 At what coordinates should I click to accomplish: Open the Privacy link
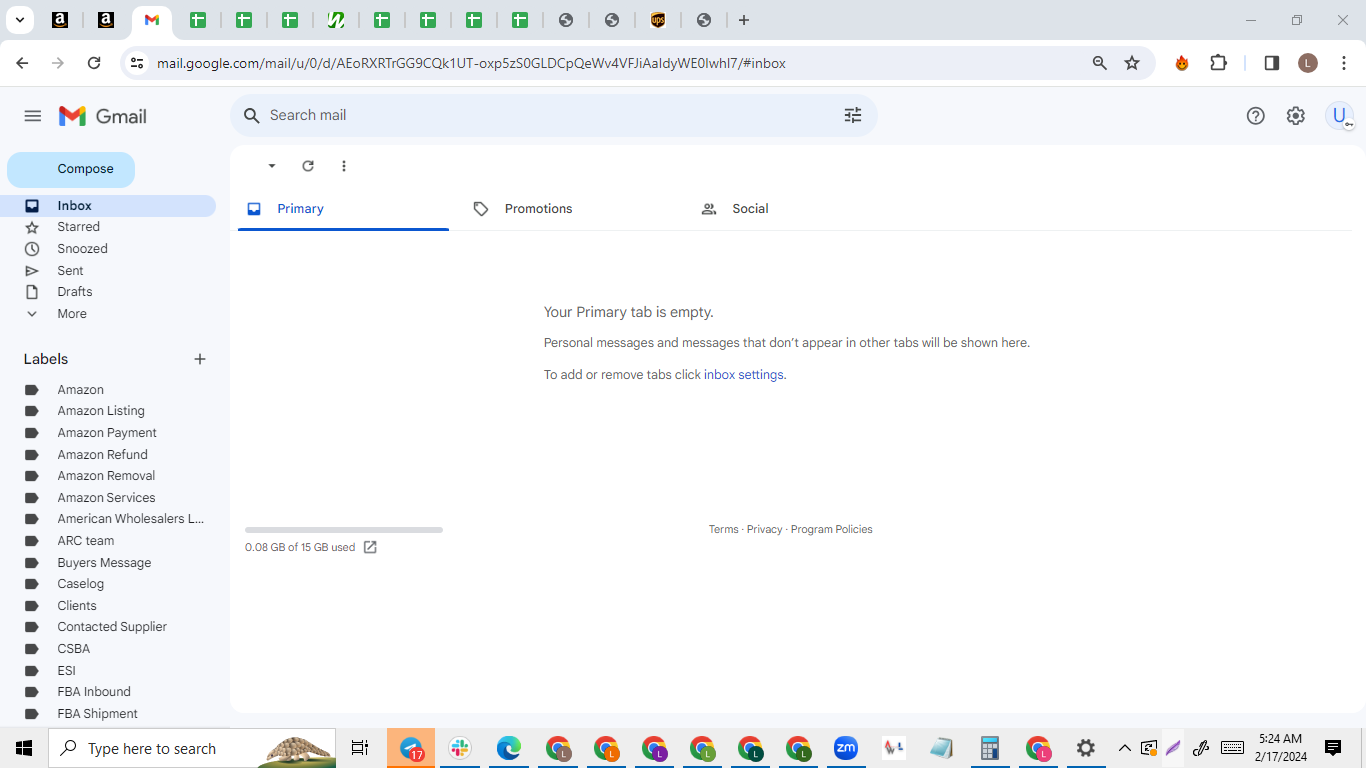pyautogui.click(x=764, y=530)
